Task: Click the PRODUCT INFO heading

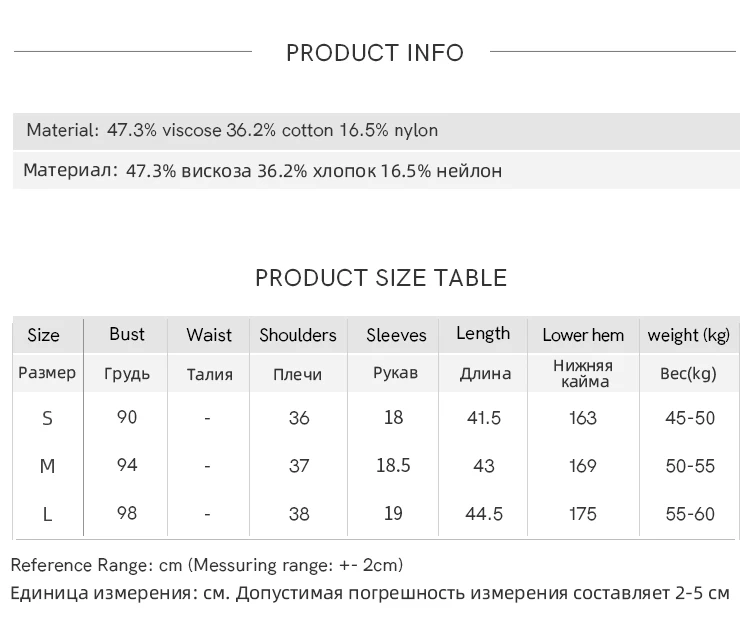Action: (x=375, y=53)
